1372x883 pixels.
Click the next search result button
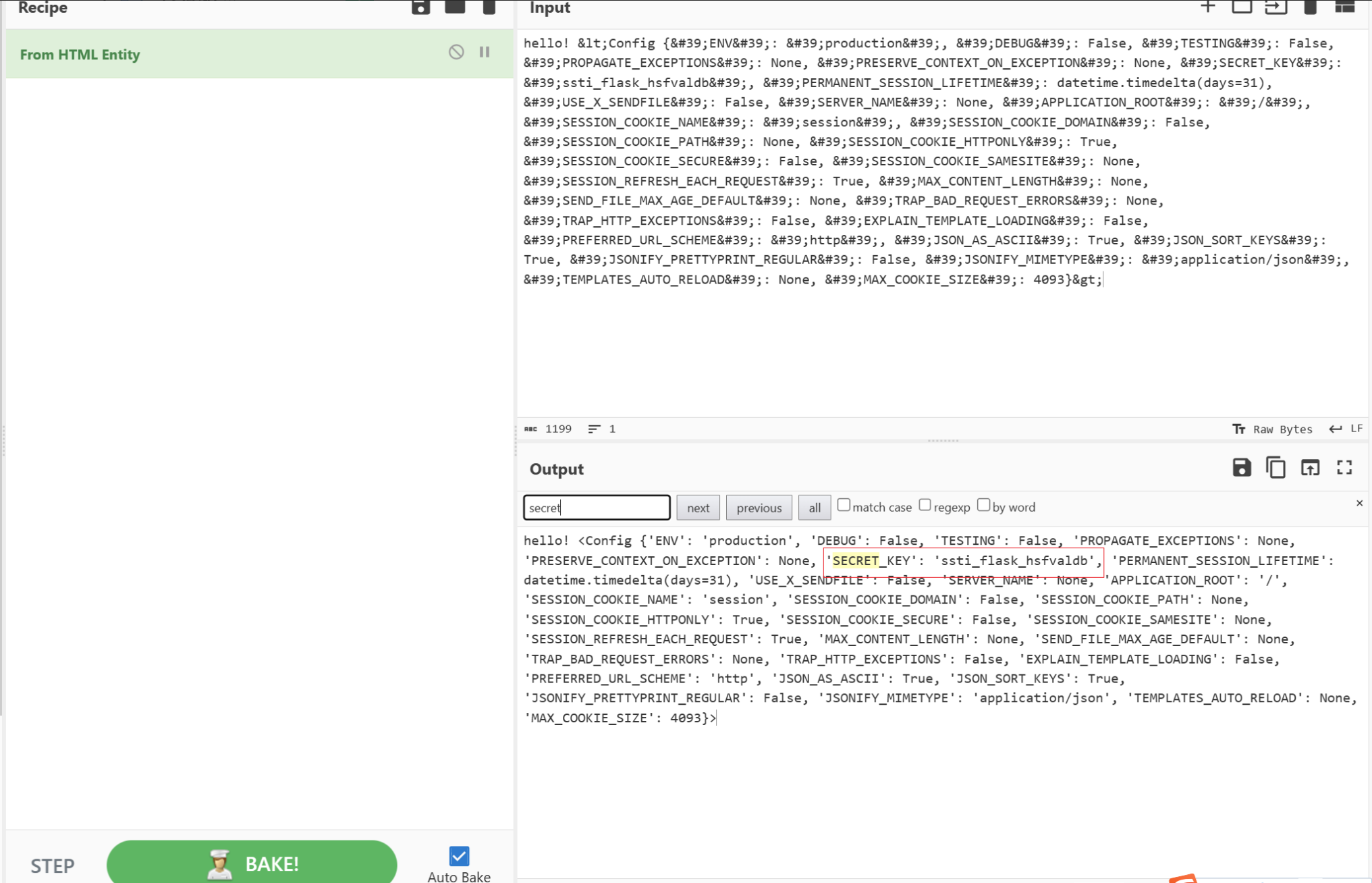698,508
